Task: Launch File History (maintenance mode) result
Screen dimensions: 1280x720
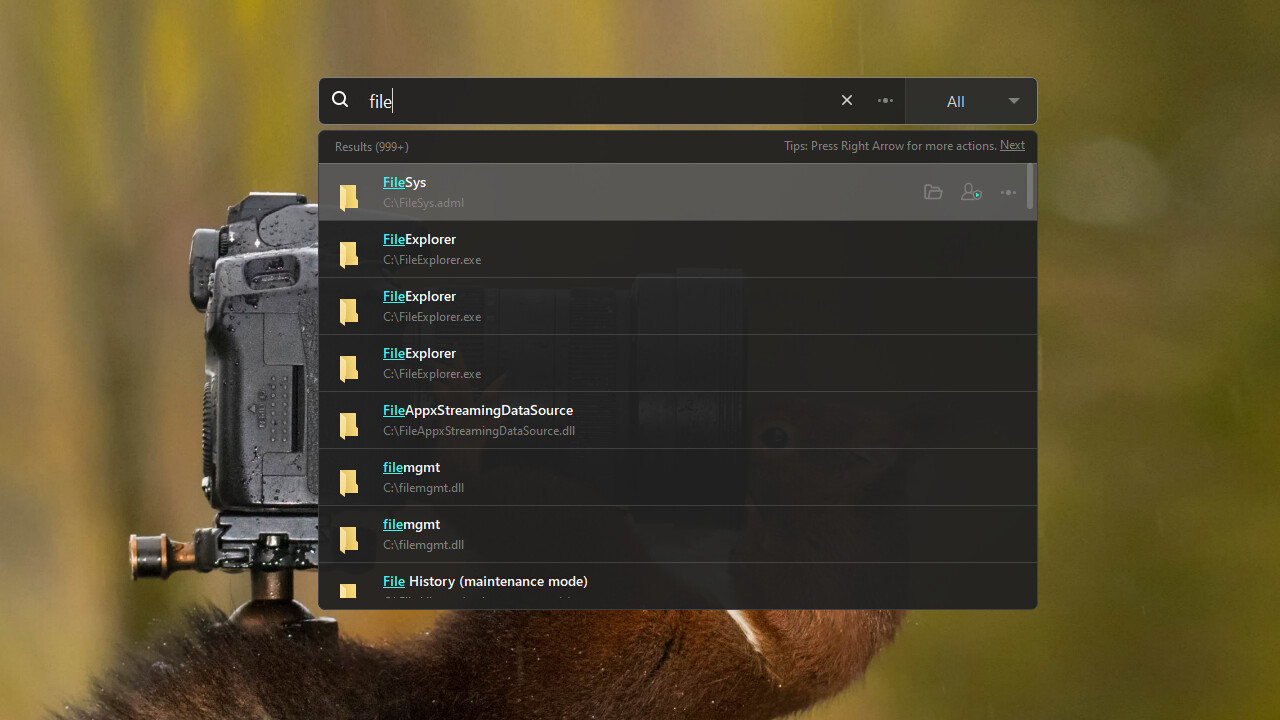Action: point(485,581)
